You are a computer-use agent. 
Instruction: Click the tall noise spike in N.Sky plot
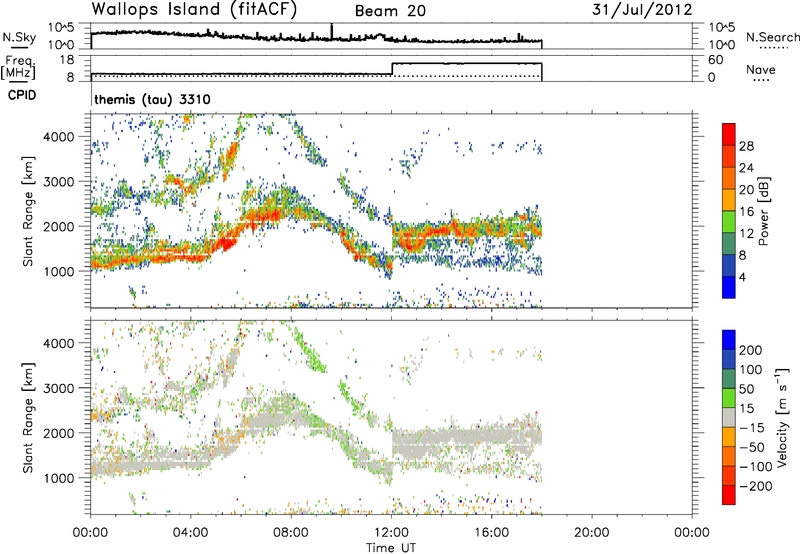click(x=332, y=31)
